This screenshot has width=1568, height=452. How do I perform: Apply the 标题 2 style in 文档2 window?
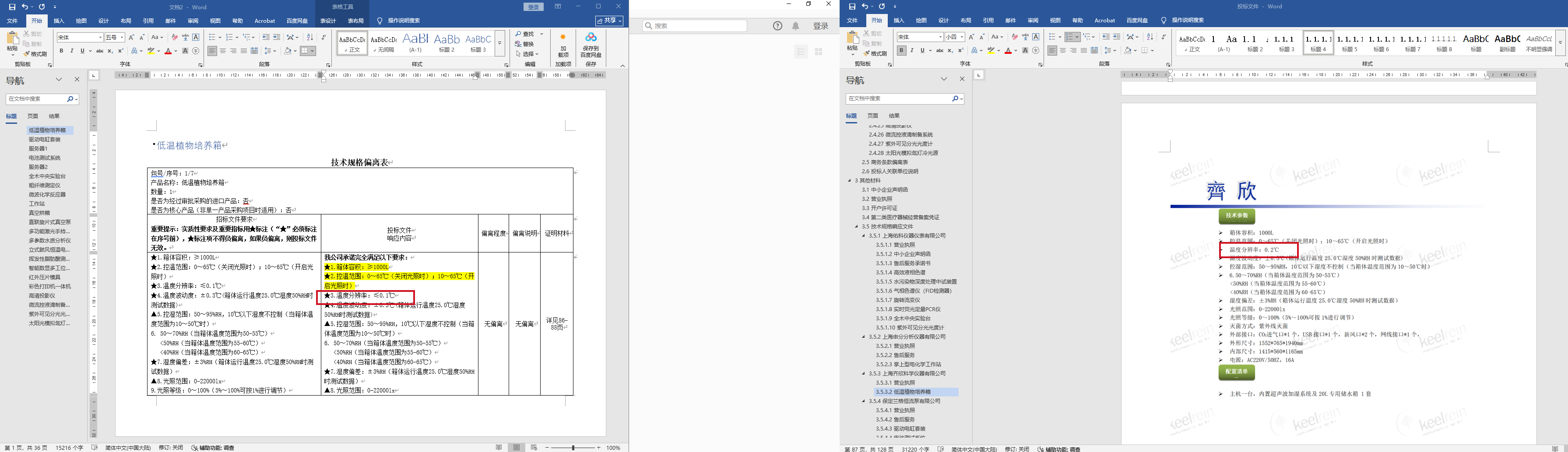pyautogui.click(x=447, y=42)
